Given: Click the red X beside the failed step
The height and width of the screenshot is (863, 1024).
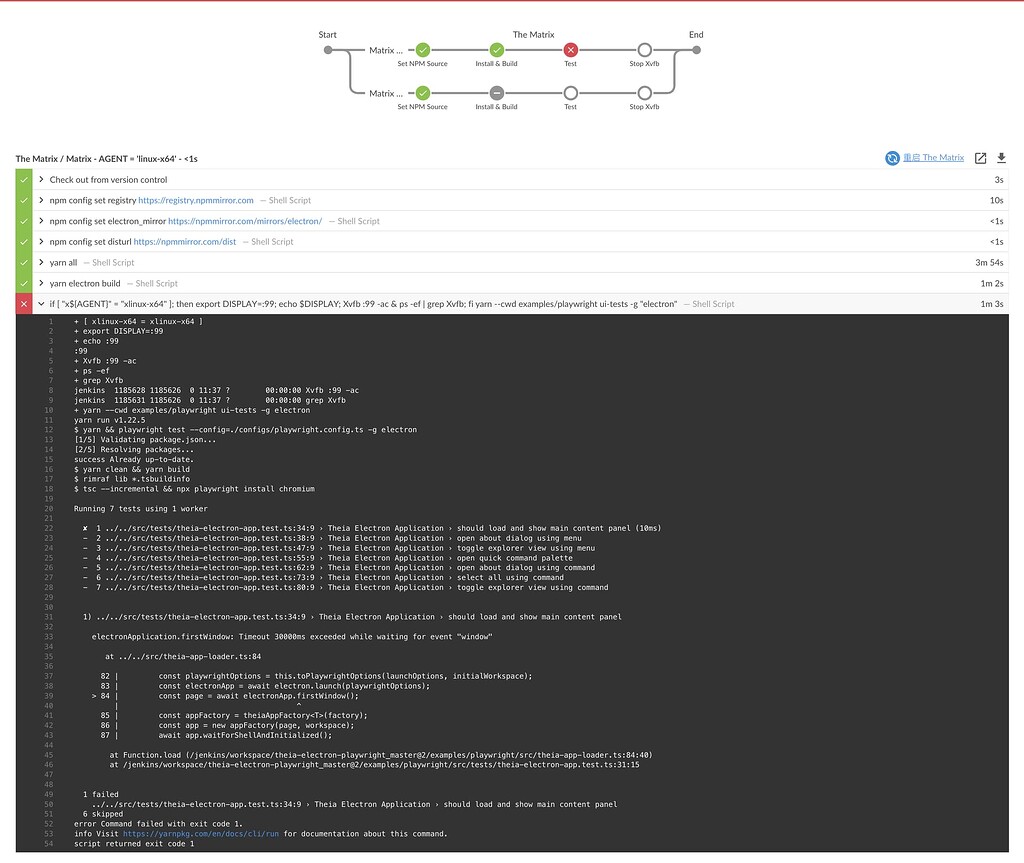Looking at the screenshot, I should pyautogui.click(x=22, y=303).
